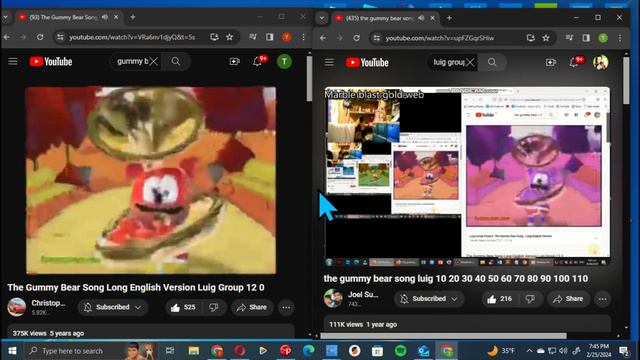
Task: Click the search magnifier button in left window
Action: [176, 62]
